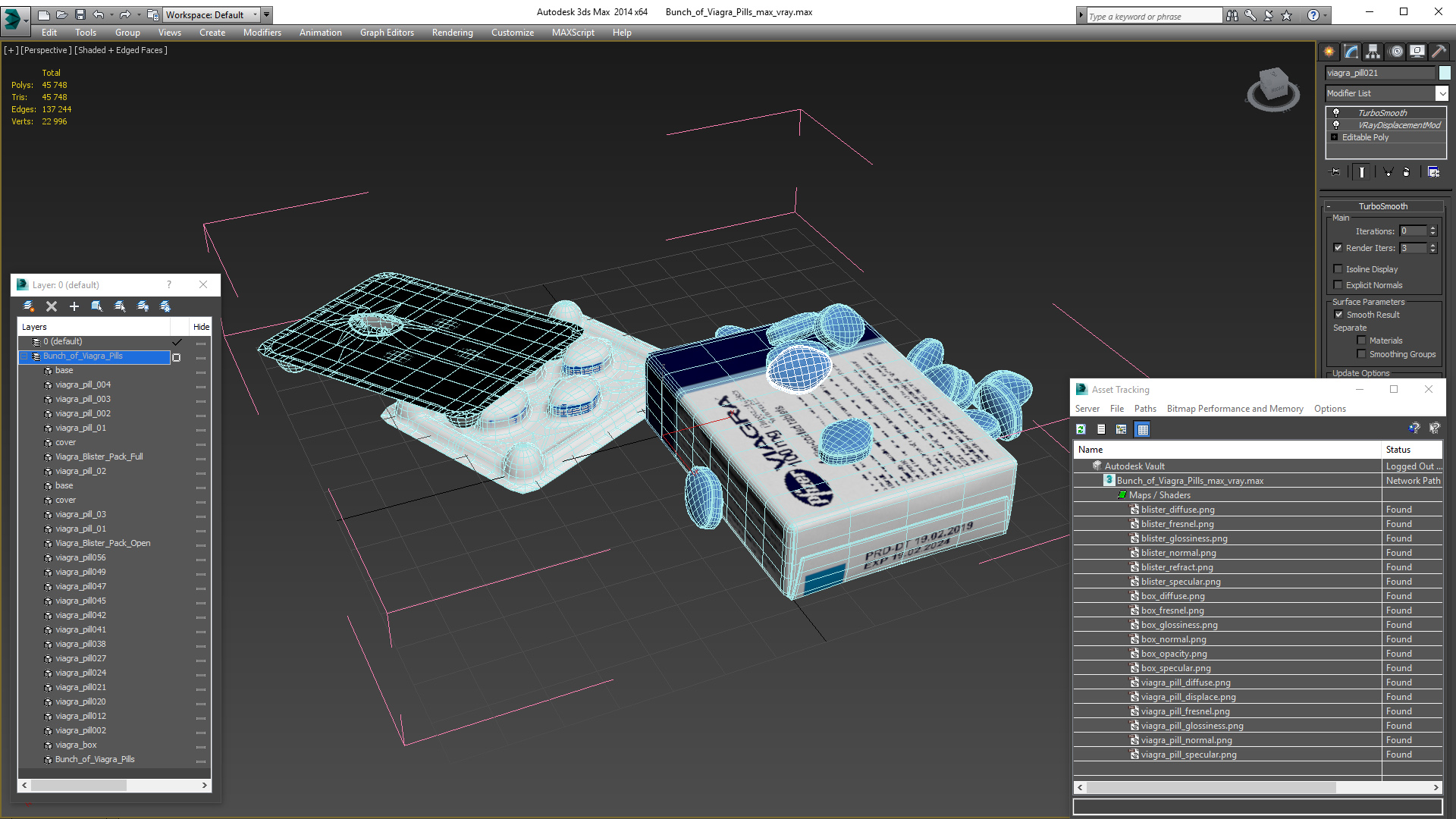
Task: Click Asset Tracking refresh icon
Action: (1081, 429)
